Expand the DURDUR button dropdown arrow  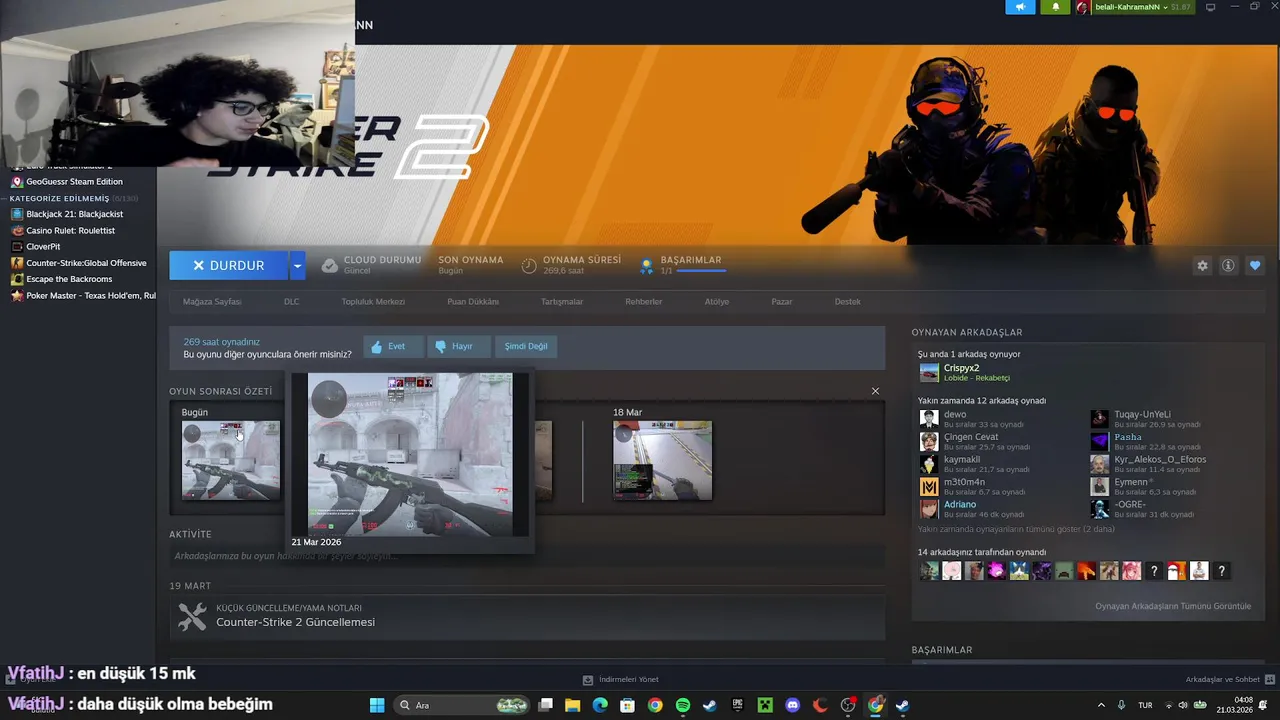click(x=297, y=265)
